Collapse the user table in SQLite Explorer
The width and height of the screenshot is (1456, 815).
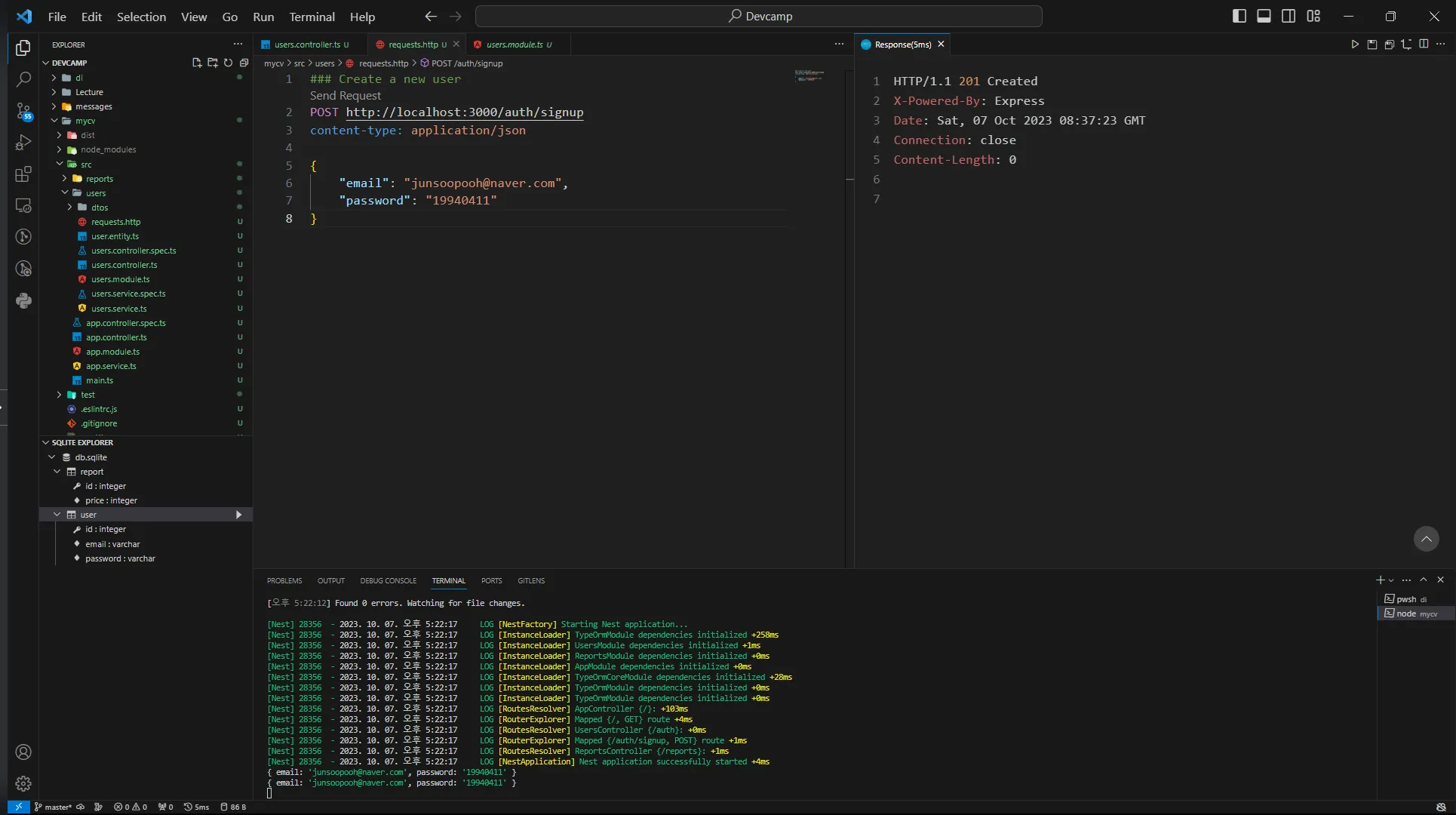tap(57, 515)
